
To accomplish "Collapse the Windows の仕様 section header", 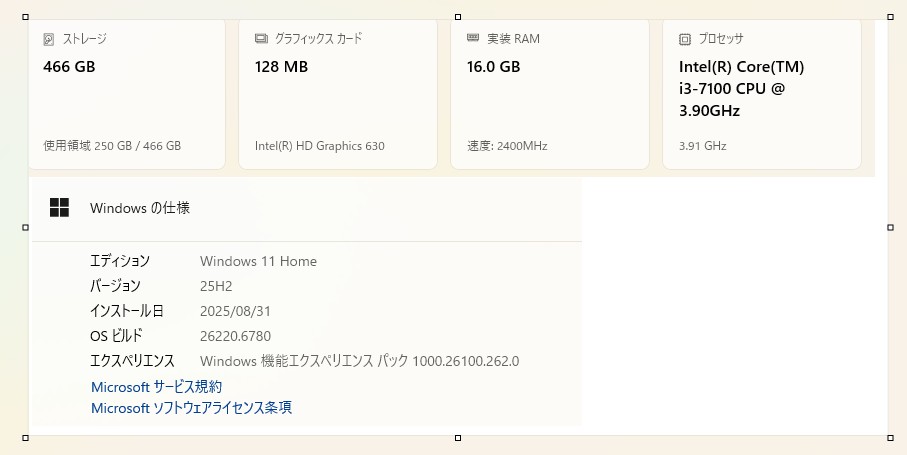I will [306, 208].
